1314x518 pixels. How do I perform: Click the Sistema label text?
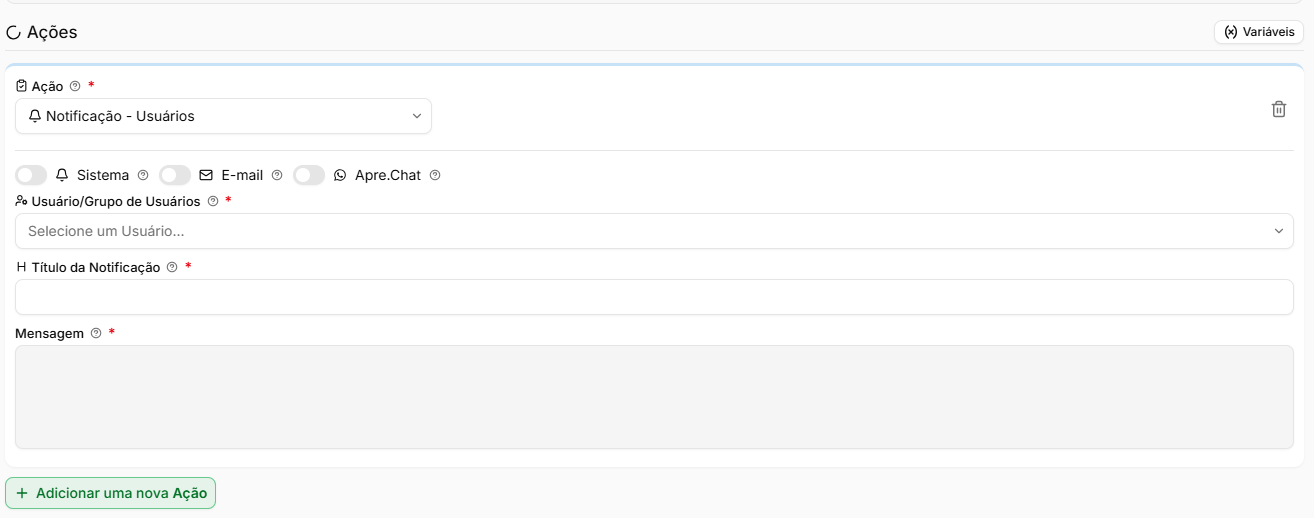pyautogui.click(x=103, y=175)
